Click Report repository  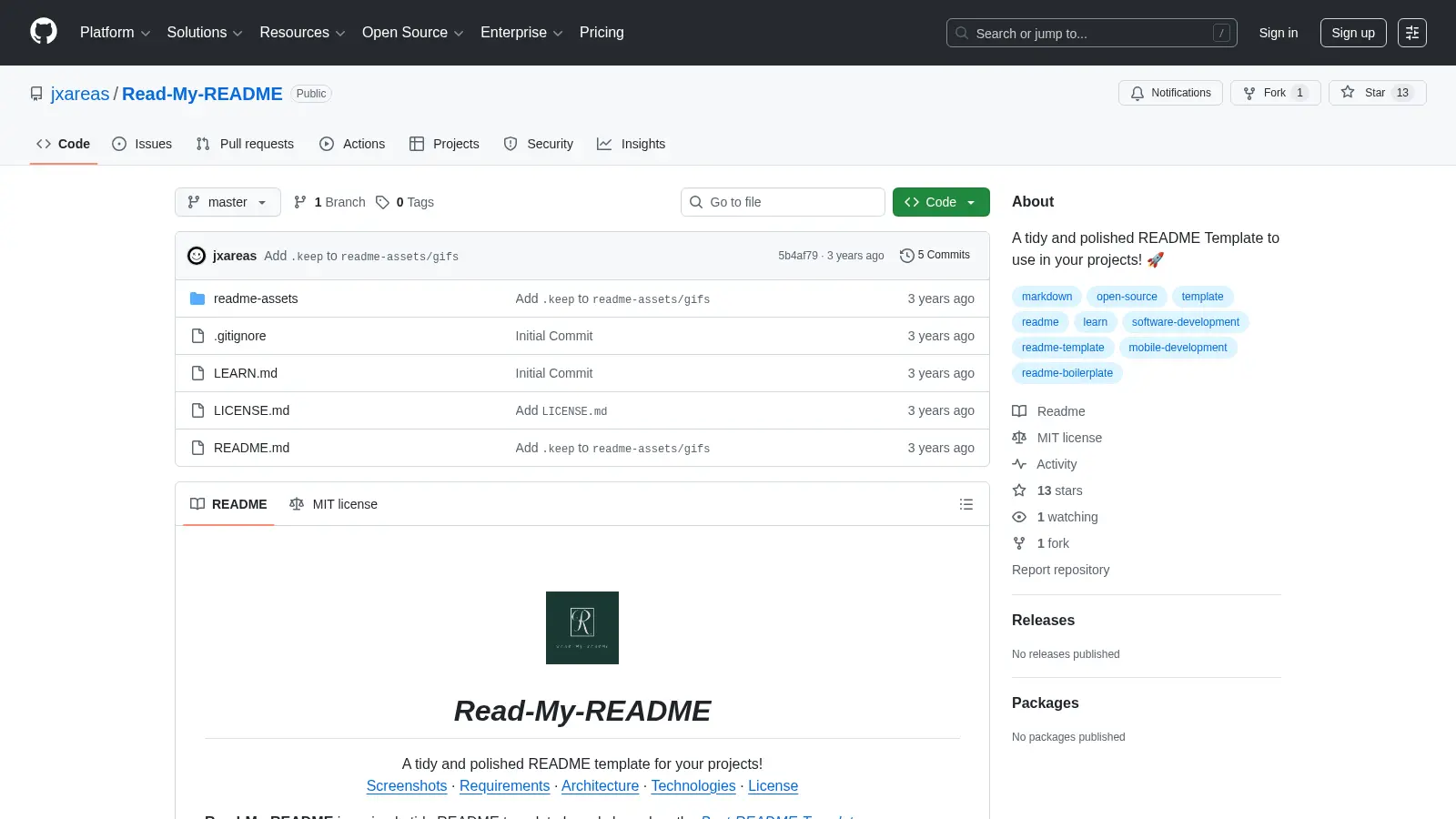point(1060,570)
